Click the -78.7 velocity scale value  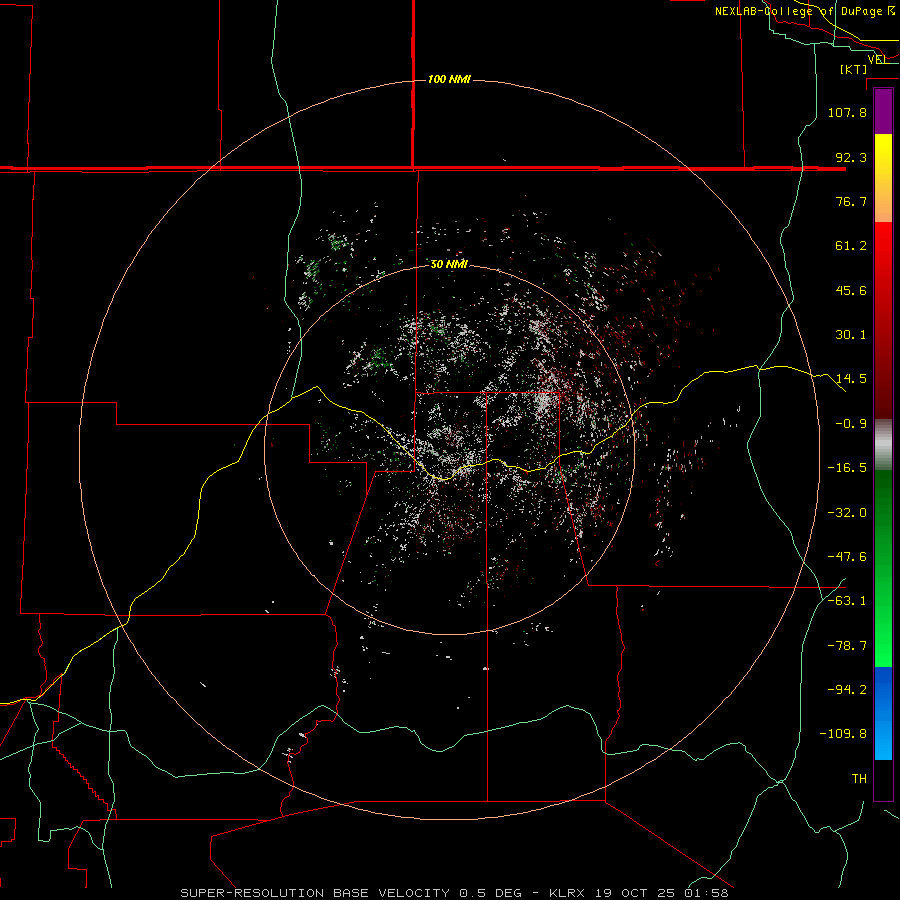[x=847, y=646]
